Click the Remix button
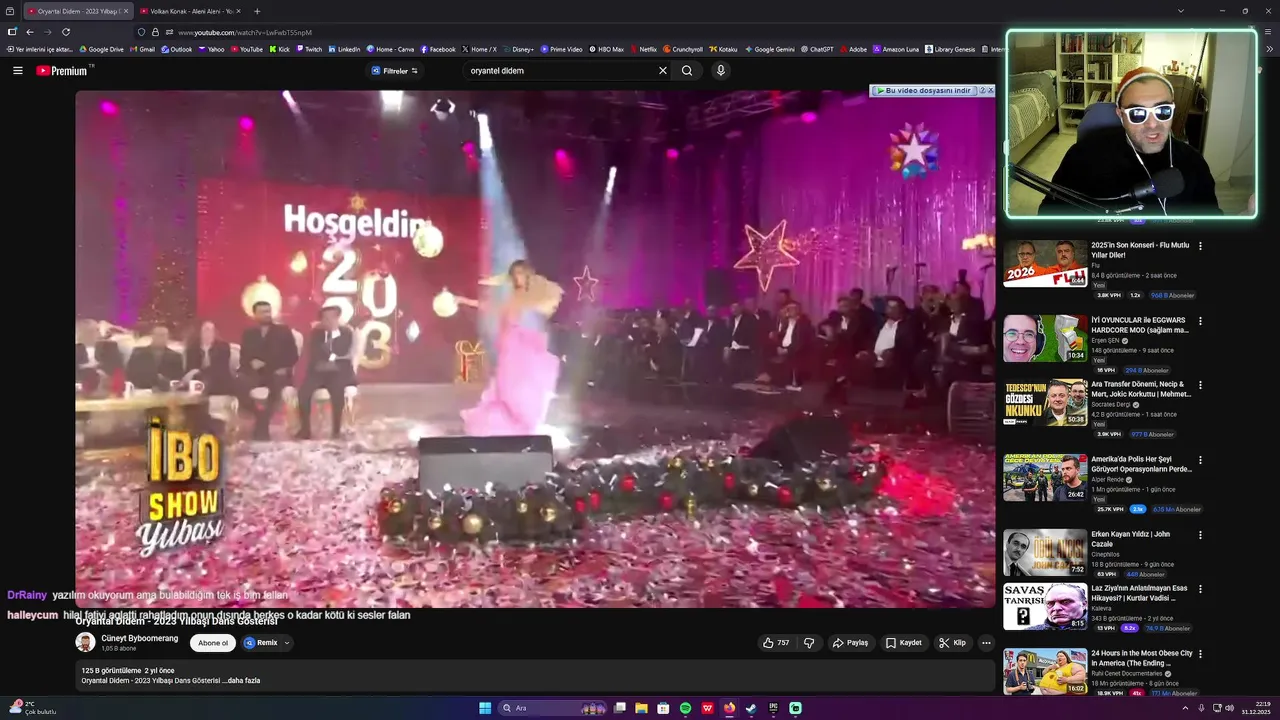The height and width of the screenshot is (720, 1280). point(260,643)
